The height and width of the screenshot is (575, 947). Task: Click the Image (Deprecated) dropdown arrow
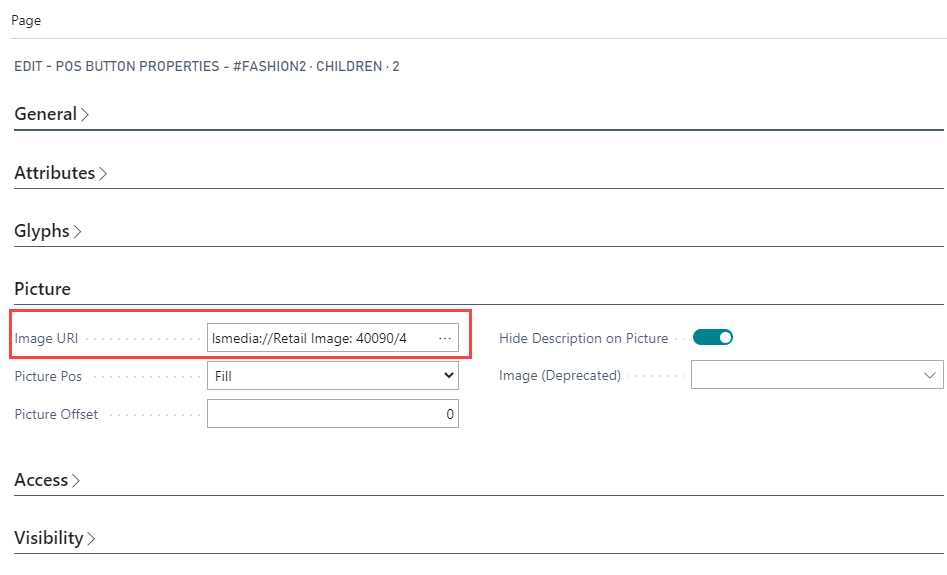tap(928, 376)
